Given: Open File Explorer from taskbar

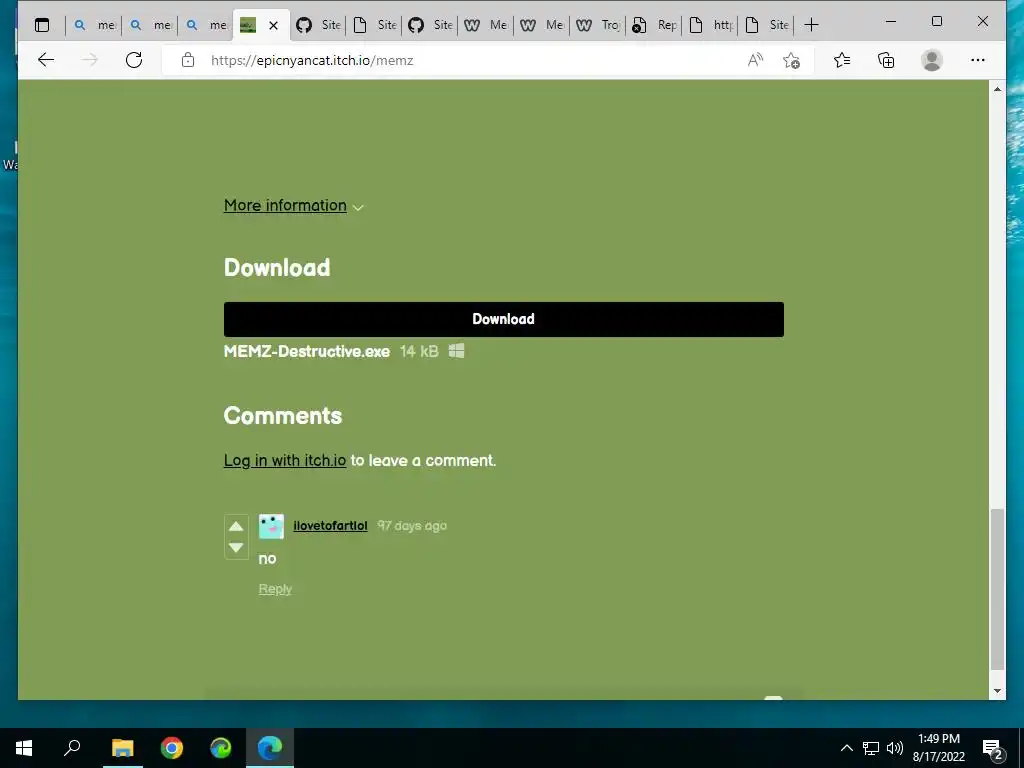Looking at the screenshot, I should pos(122,748).
